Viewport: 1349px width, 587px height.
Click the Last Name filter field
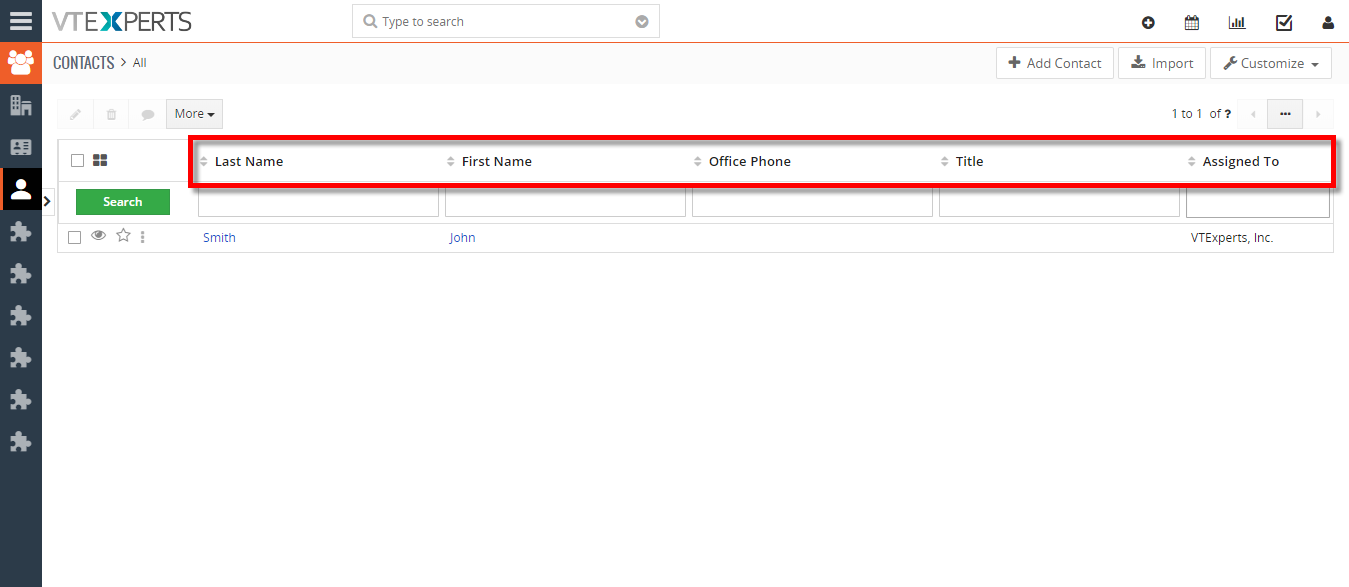(318, 202)
